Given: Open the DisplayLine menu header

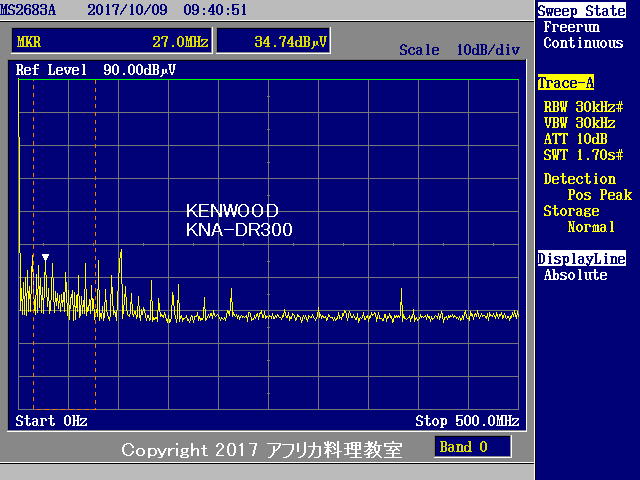Looking at the screenshot, I should pyautogui.click(x=581, y=259).
